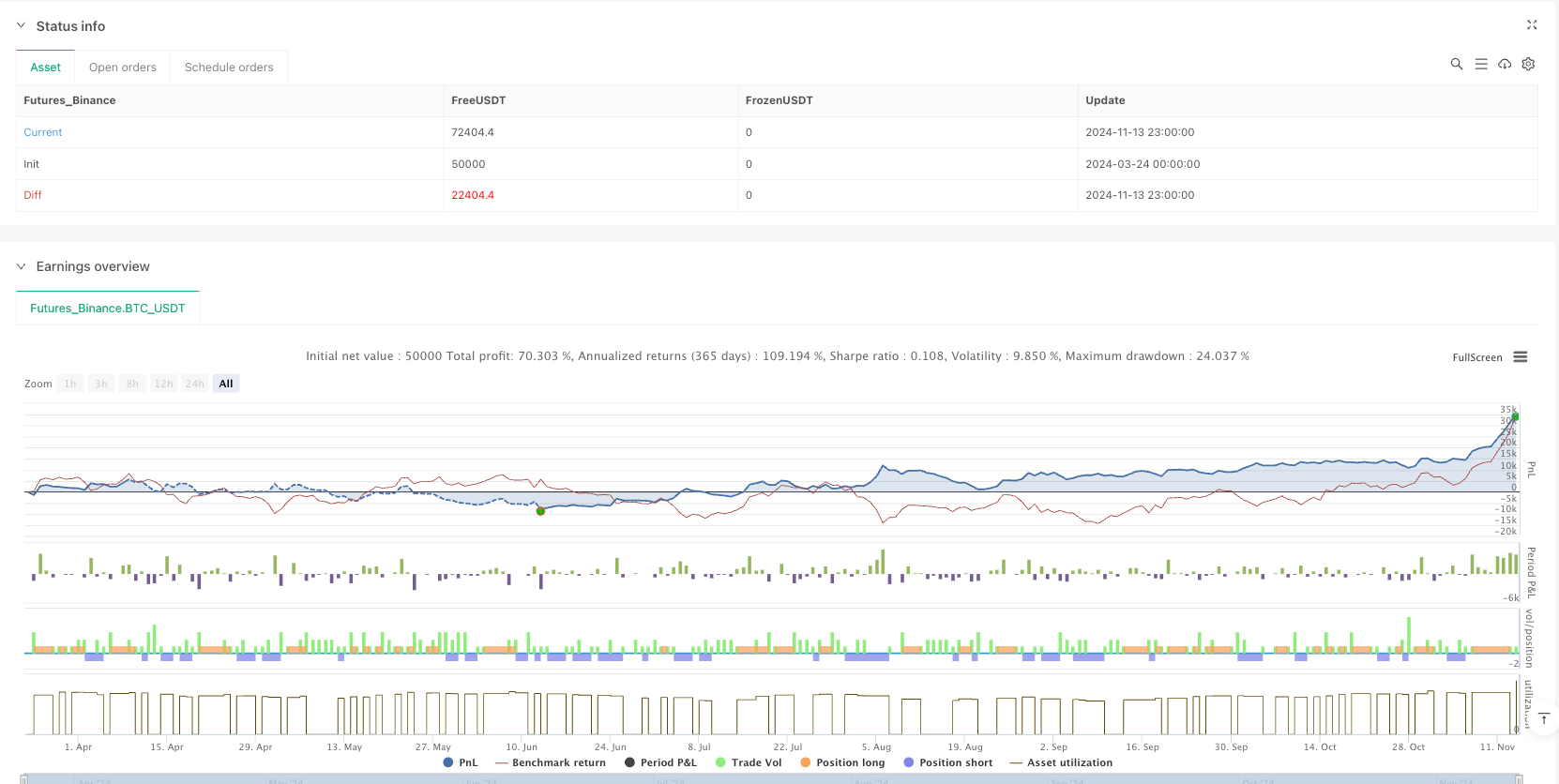
Task: Open the Schedule orders tab
Action: pyautogui.click(x=229, y=68)
